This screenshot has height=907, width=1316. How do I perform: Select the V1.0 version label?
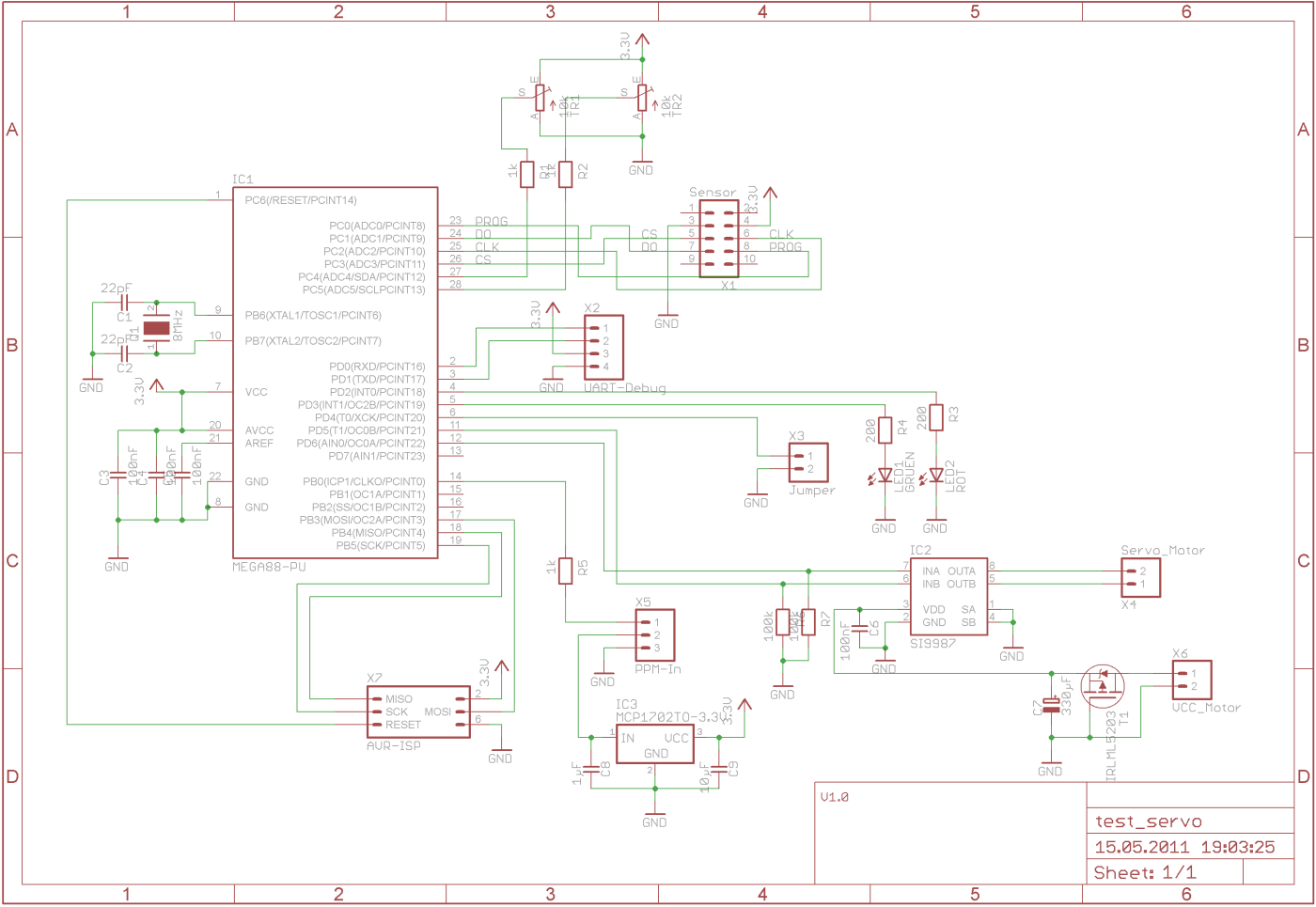click(835, 797)
